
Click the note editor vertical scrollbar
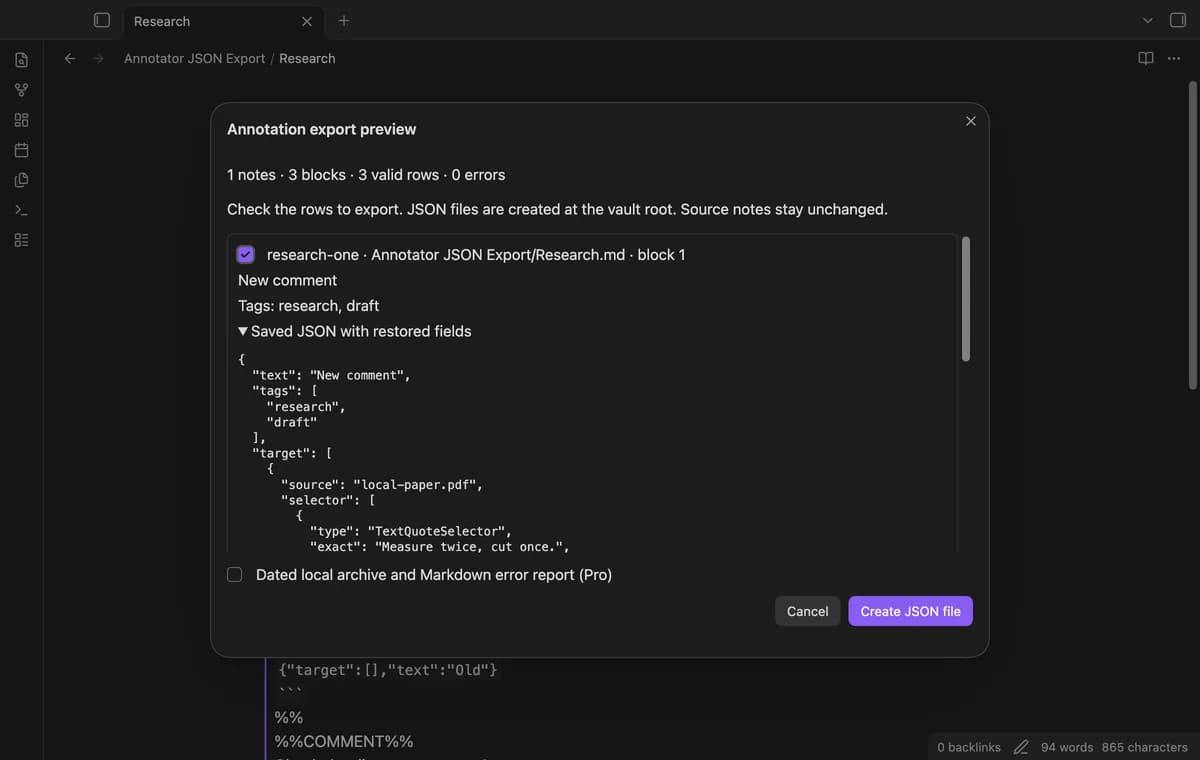pyautogui.click(x=1192, y=235)
